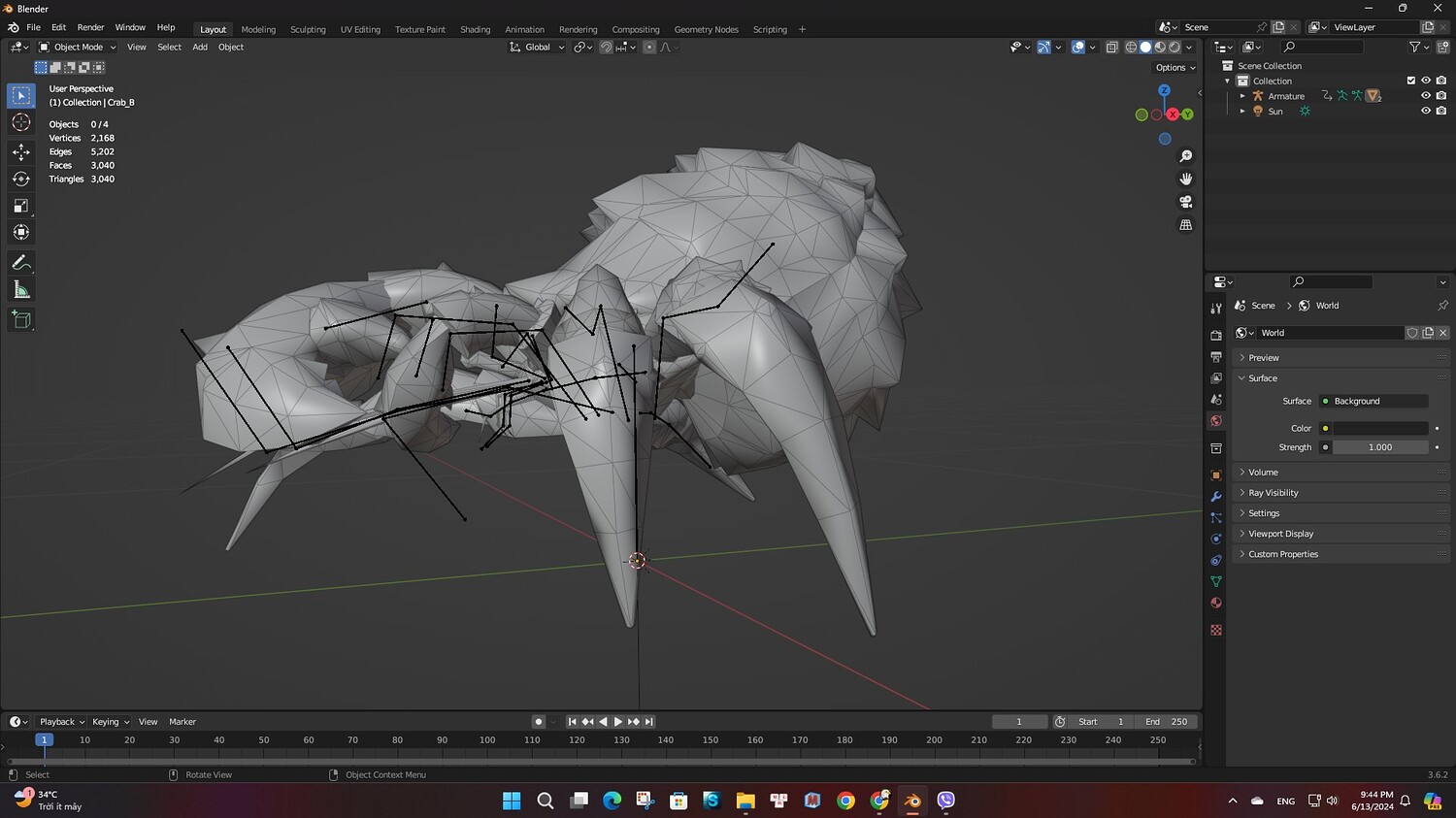Hide the Armature in the viewport
Viewport: 1456px width, 818px height.
pos(1425,96)
